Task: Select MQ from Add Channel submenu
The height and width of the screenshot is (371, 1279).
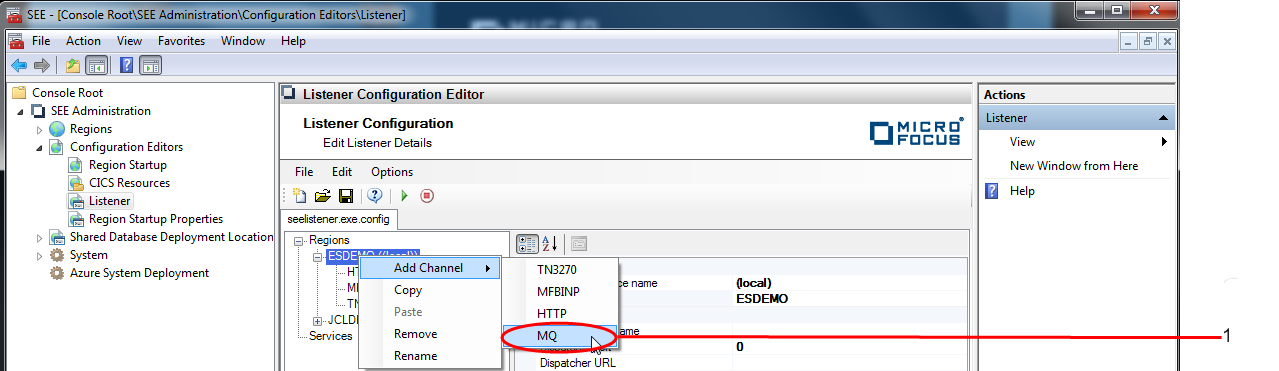Action: [x=560, y=336]
